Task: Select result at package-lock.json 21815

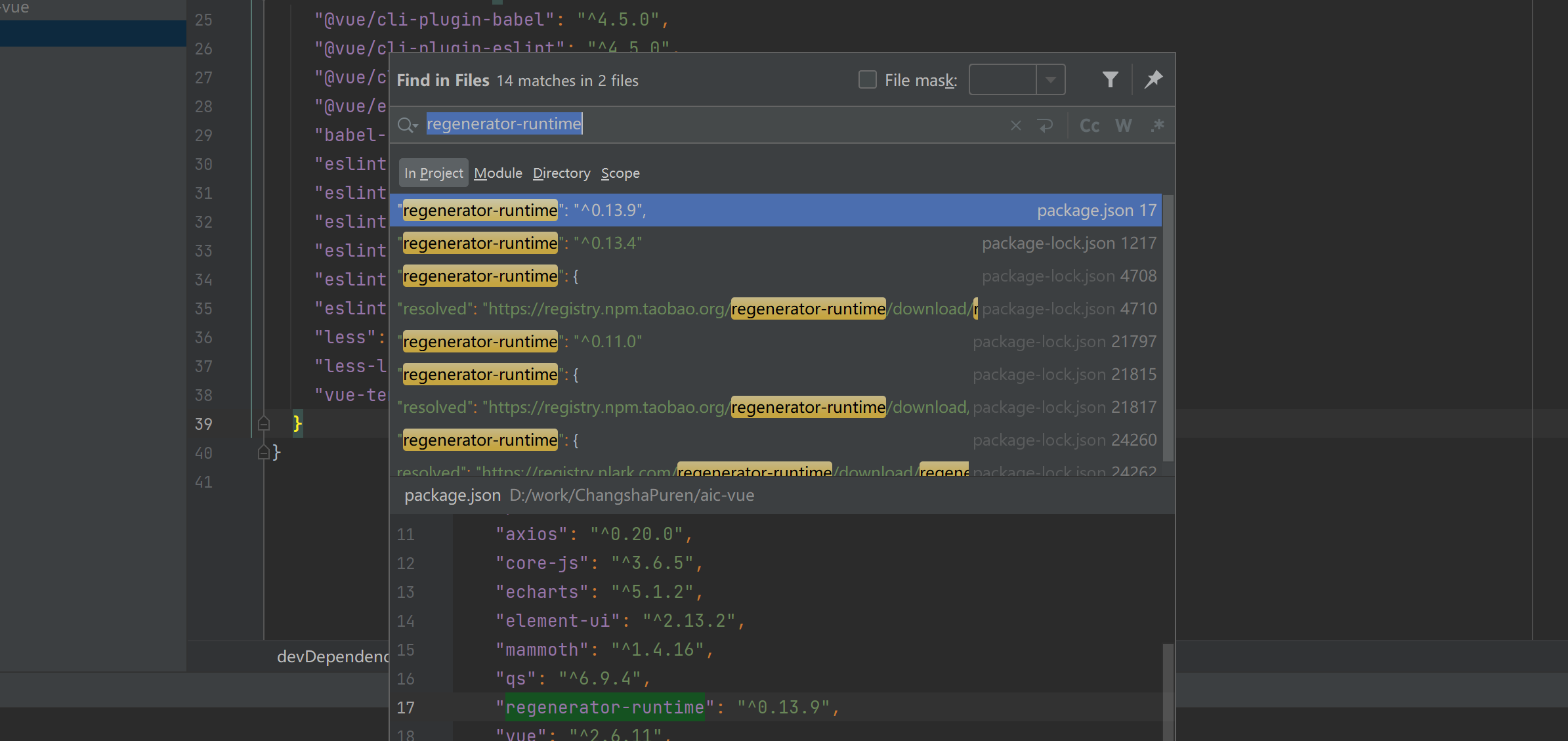Action: [776, 374]
